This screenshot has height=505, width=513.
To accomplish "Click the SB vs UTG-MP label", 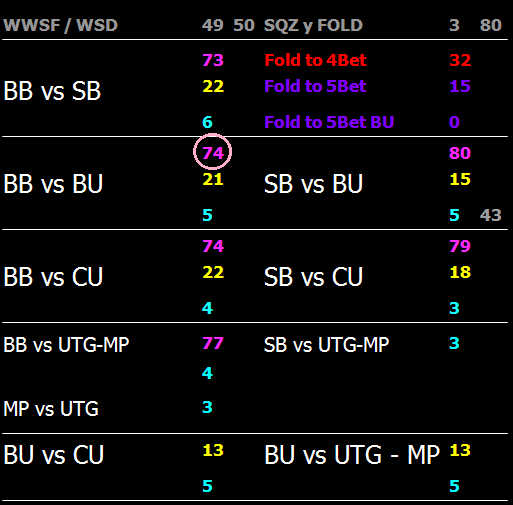I will 326,345.
